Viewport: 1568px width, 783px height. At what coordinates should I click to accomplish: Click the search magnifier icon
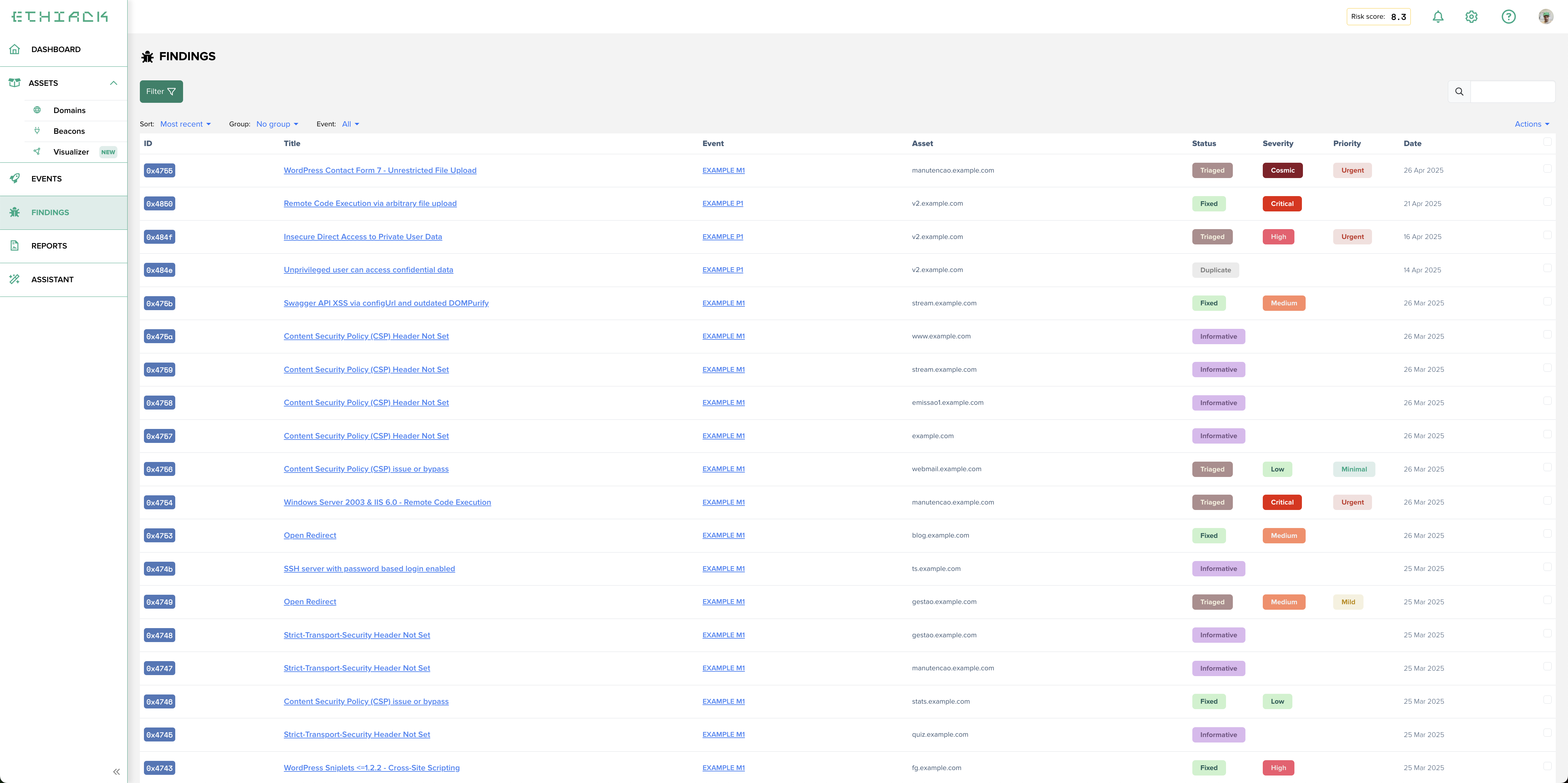click(1459, 92)
